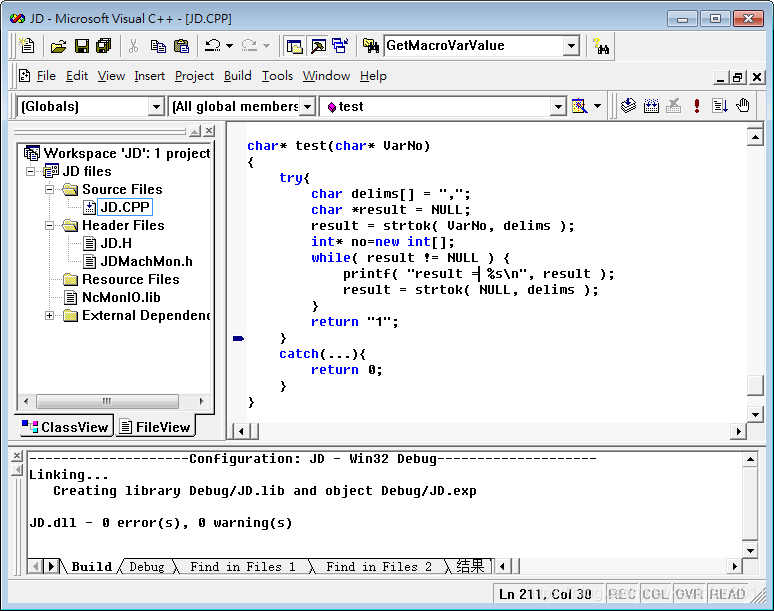
Task: Open the Edit menu
Action: click(x=77, y=76)
